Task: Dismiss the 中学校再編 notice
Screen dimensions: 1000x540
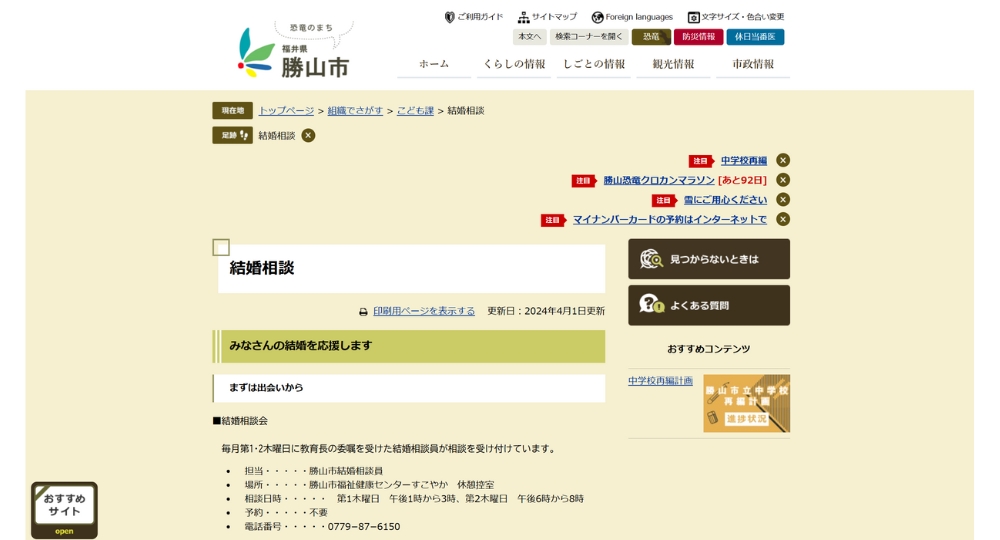Action: coord(783,160)
